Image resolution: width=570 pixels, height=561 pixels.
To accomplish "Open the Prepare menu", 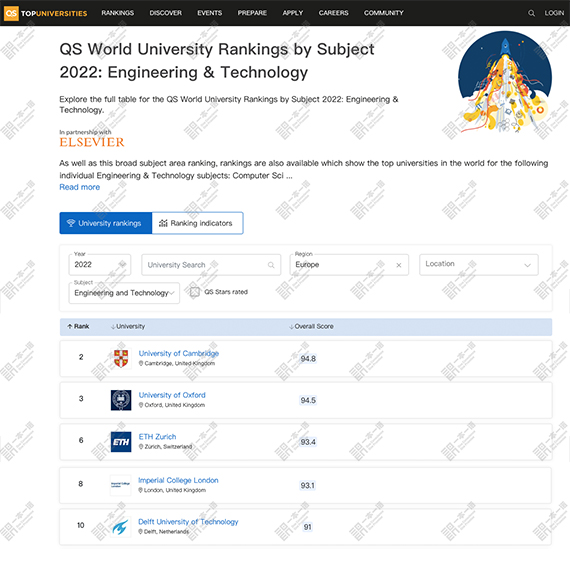I will [x=252, y=13].
